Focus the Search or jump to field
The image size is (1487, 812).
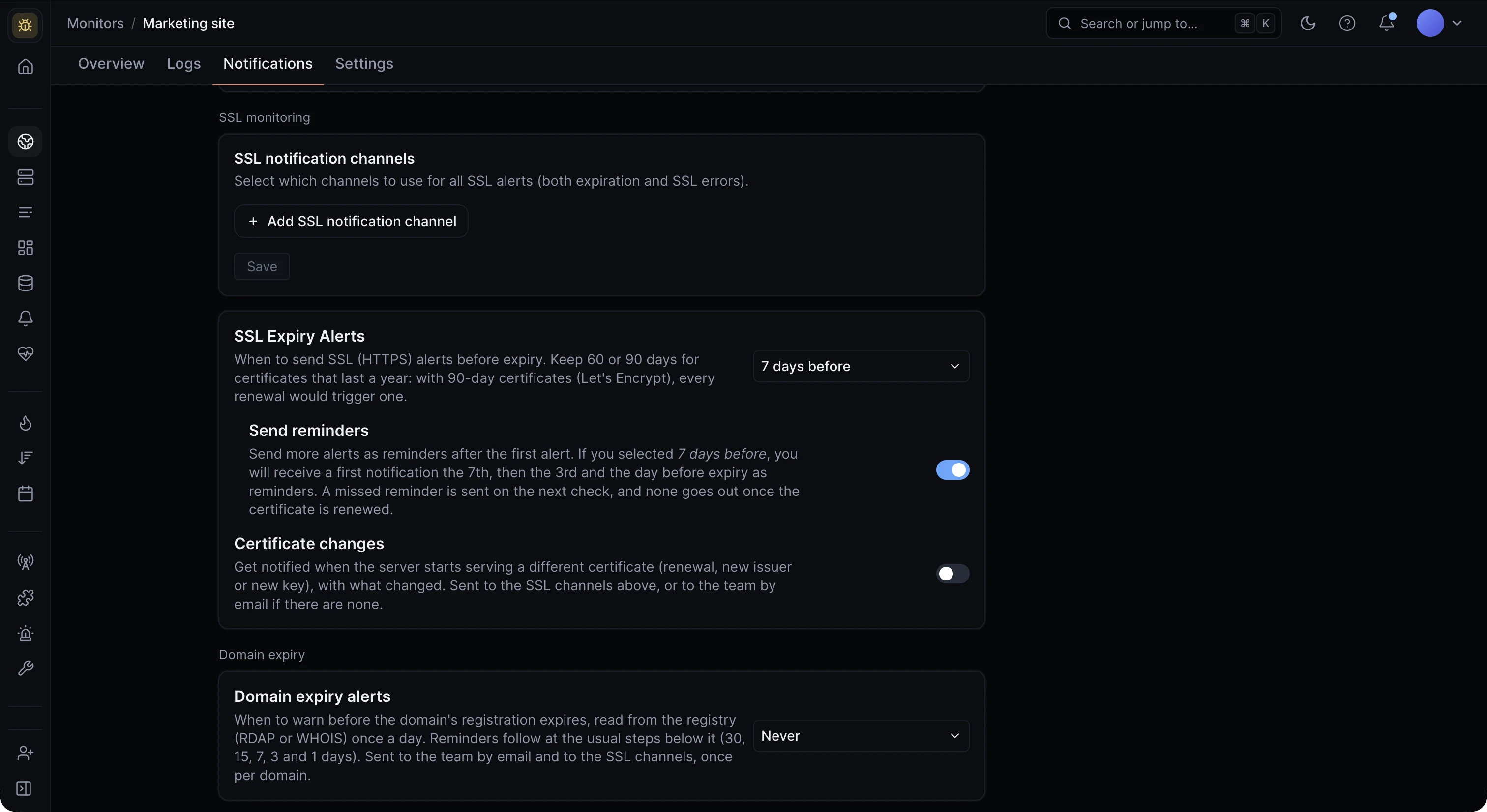coord(1163,23)
